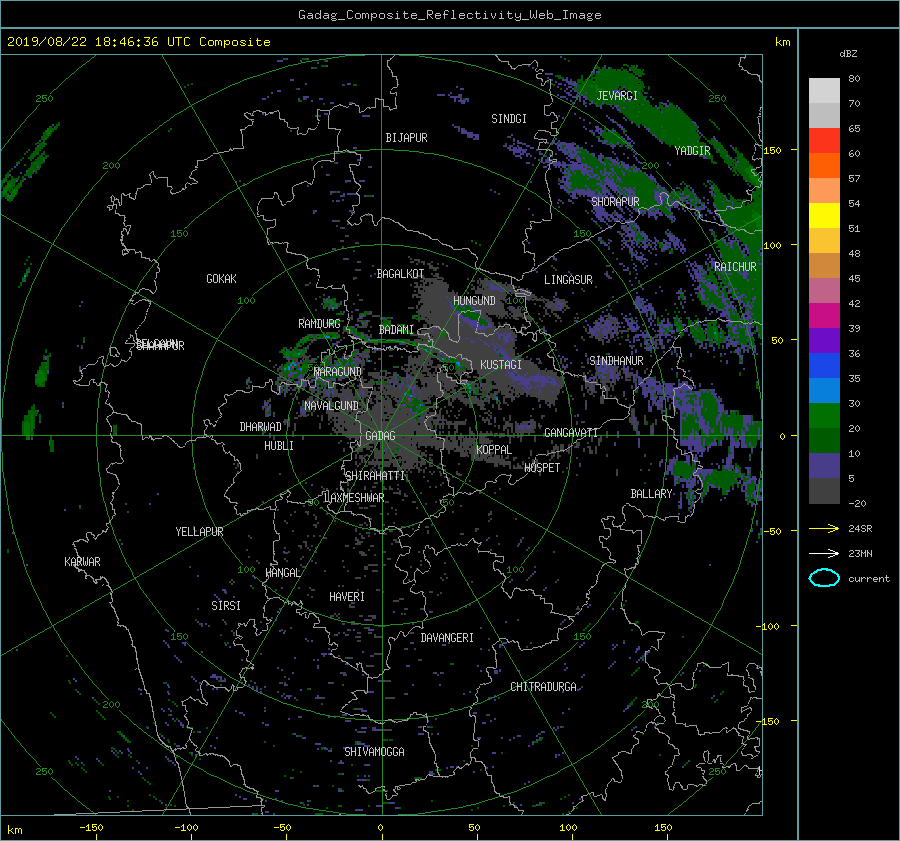900x841 pixels.
Task: Select the LAXMESHWAR label
Action: (x=354, y=498)
